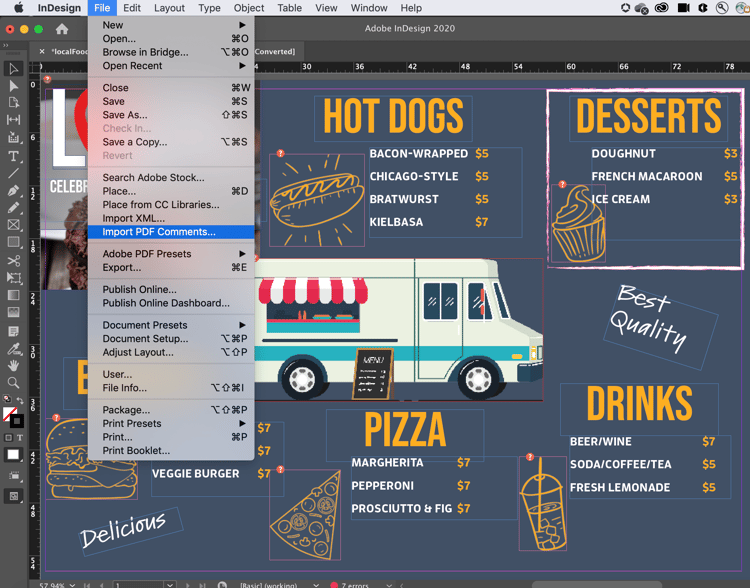Open the preflight errors dropdown
Image resolution: width=750 pixels, height=588 pixels.
(389, 585)
